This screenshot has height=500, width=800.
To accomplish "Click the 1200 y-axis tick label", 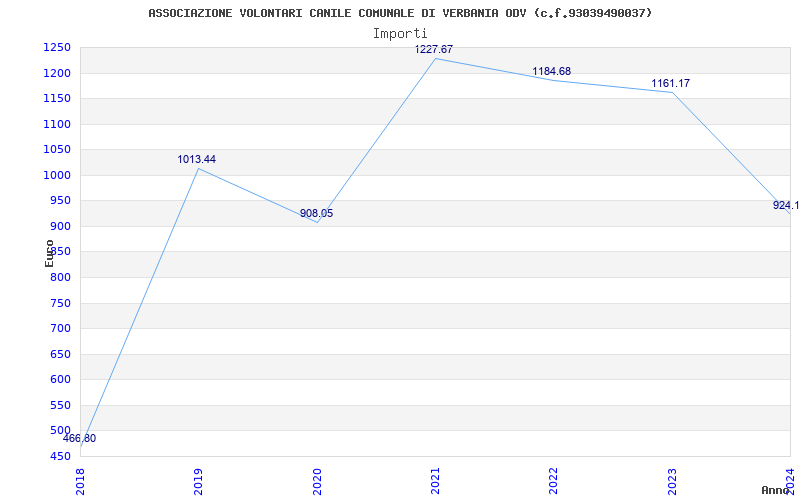I will [57, 73].
